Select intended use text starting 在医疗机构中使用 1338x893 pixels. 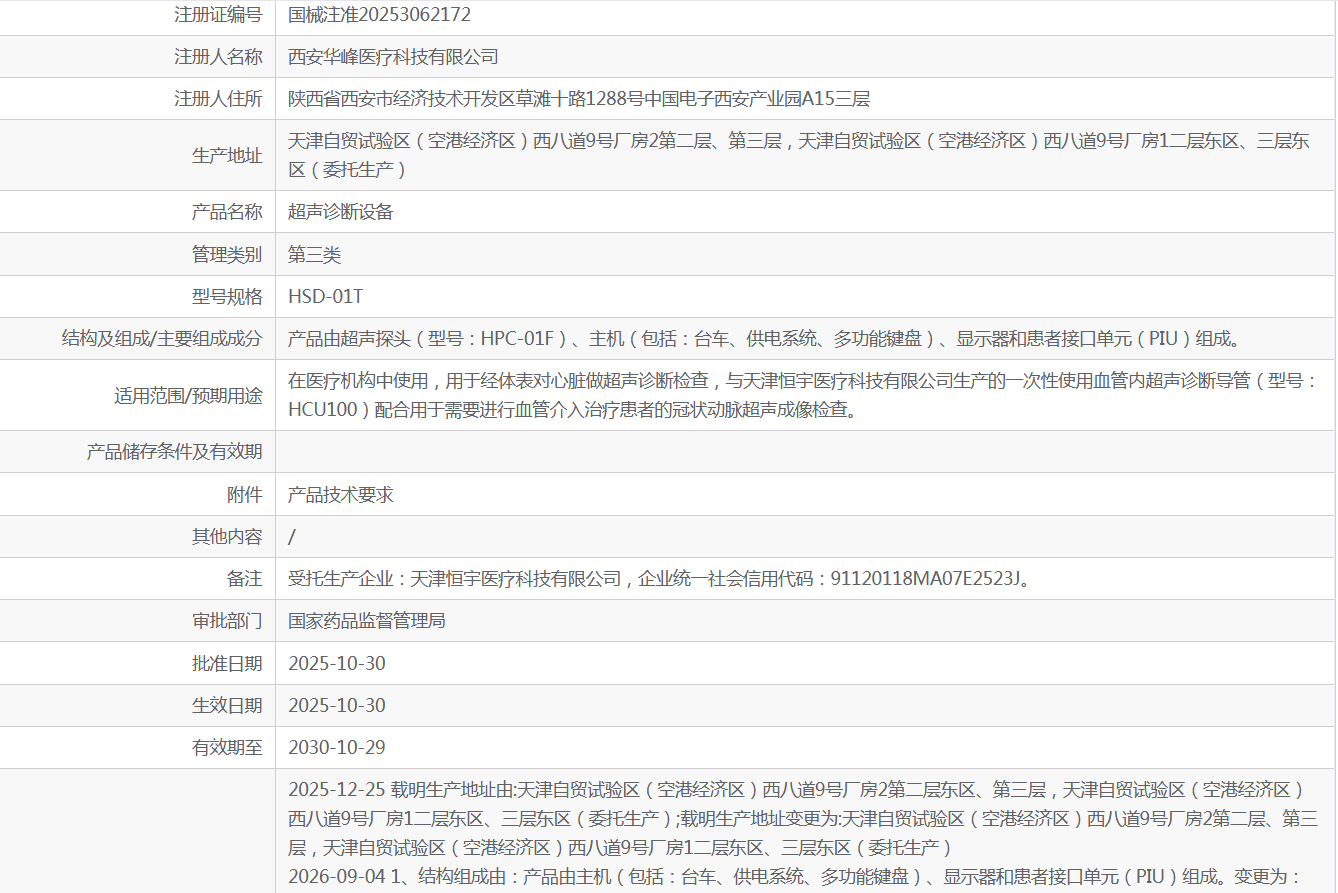click(x=804, y=396)
